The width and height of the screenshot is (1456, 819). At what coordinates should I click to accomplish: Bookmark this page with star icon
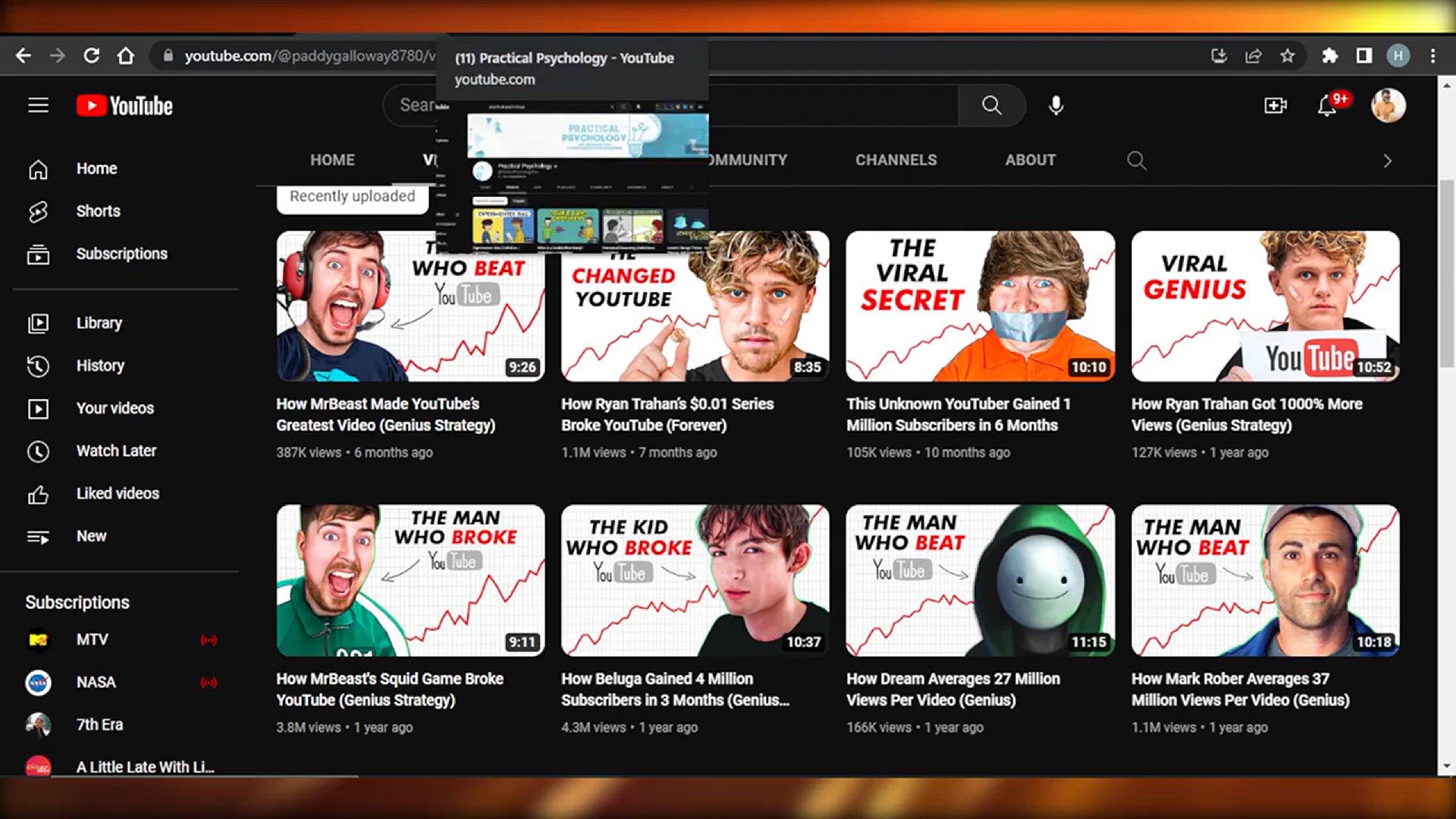click(x=1288, y=55)
